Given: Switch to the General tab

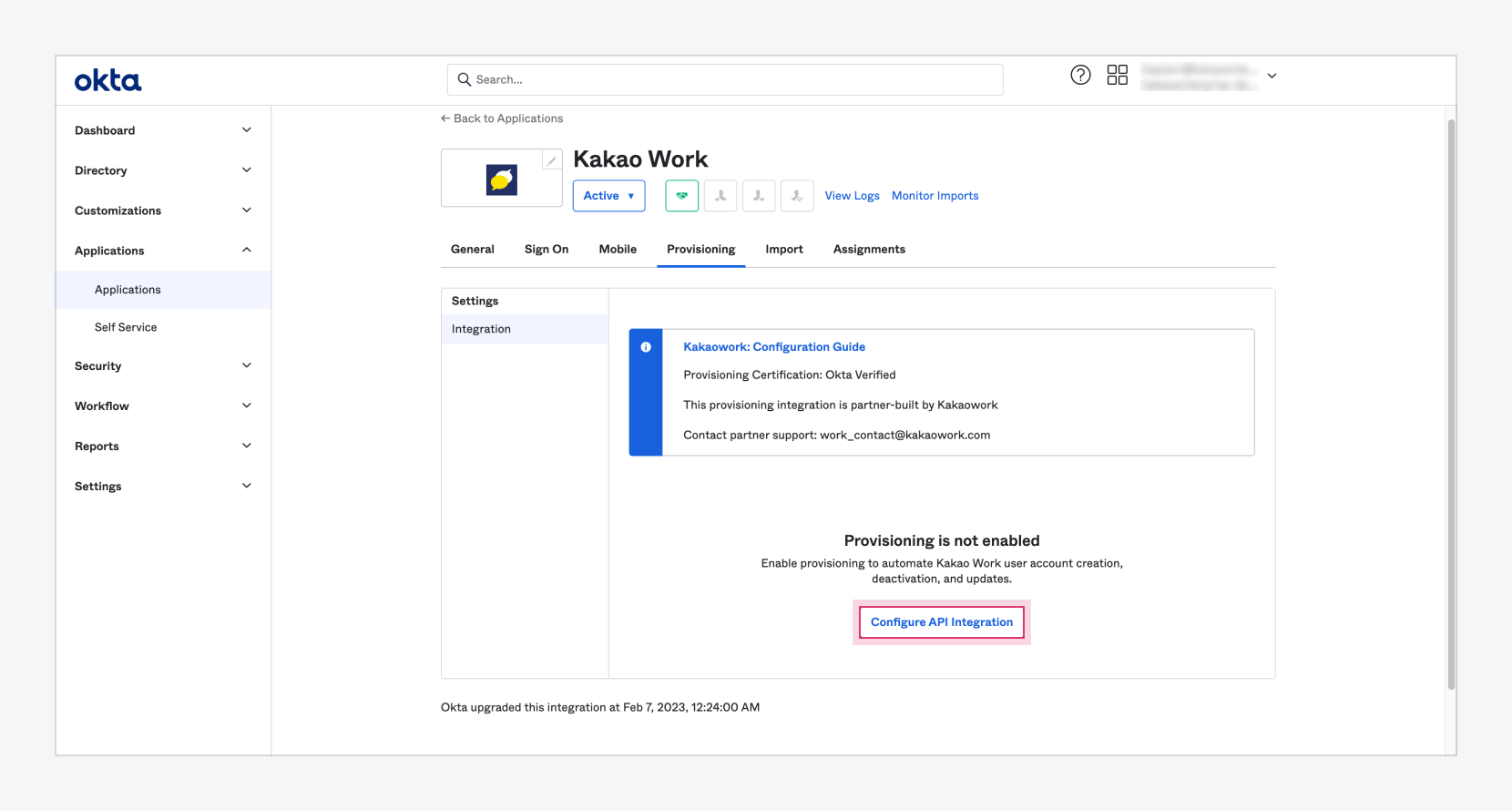Looking at the screenshot, I should pyautogui.click(x=473, y=249).
